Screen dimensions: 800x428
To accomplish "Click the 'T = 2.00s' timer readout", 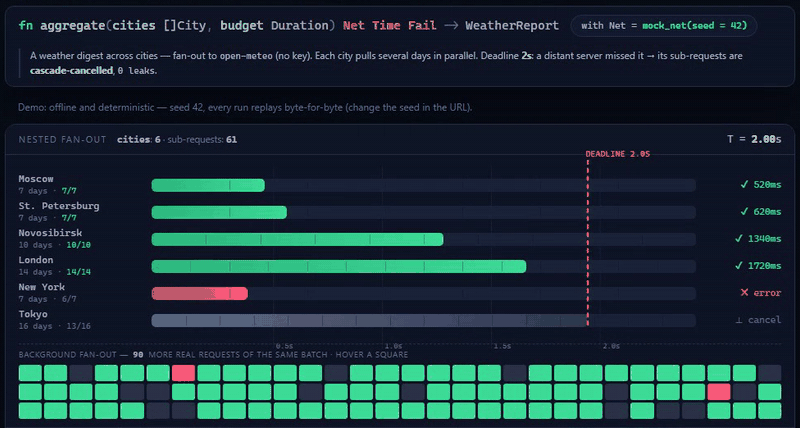I will tap(754, 139).
